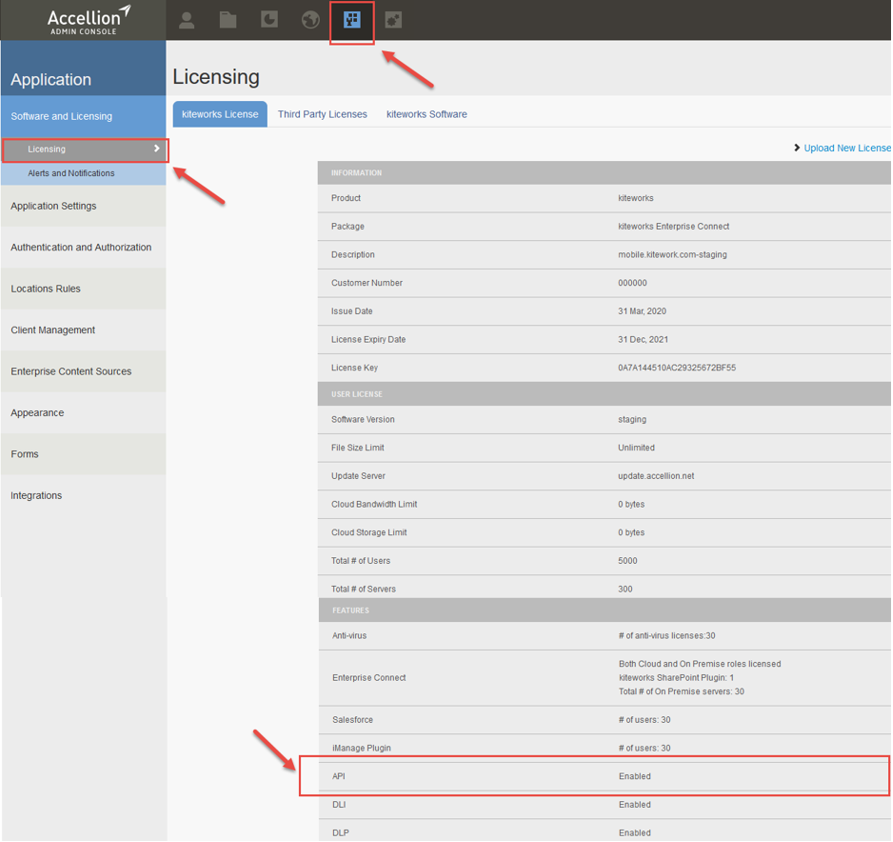Click the Accellion Admin Console logo

point(88,19)
